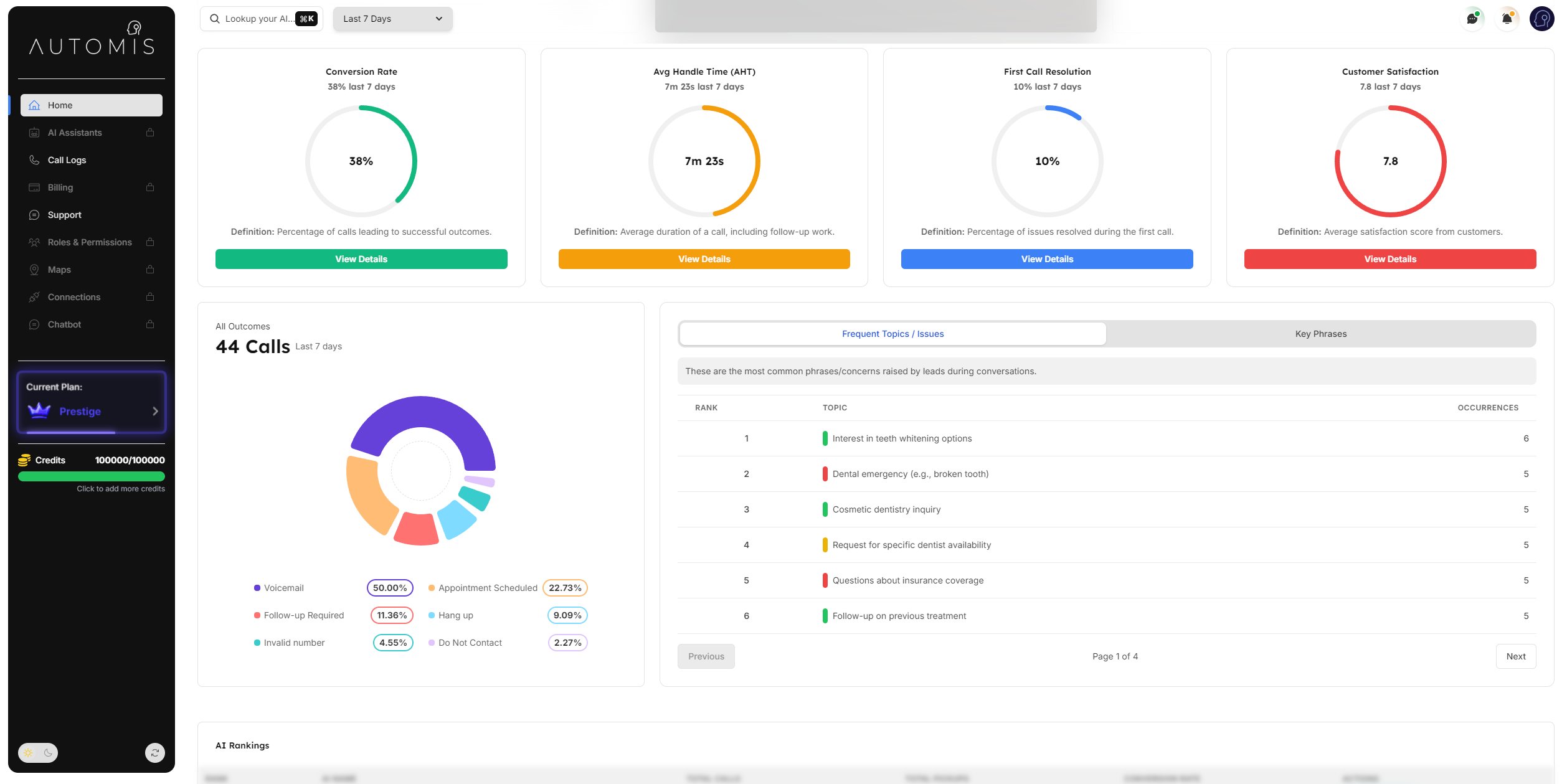1567x784 pixels.
Task: Expand the Prestige plan chevron
Action: [155, 411]
